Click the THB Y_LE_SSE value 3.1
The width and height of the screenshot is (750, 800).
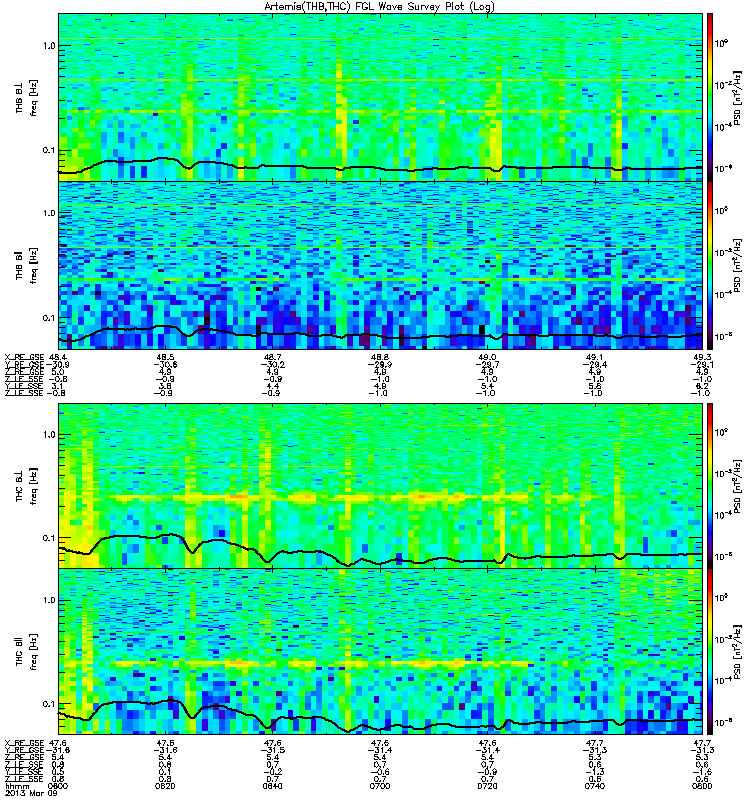[58, 386]
